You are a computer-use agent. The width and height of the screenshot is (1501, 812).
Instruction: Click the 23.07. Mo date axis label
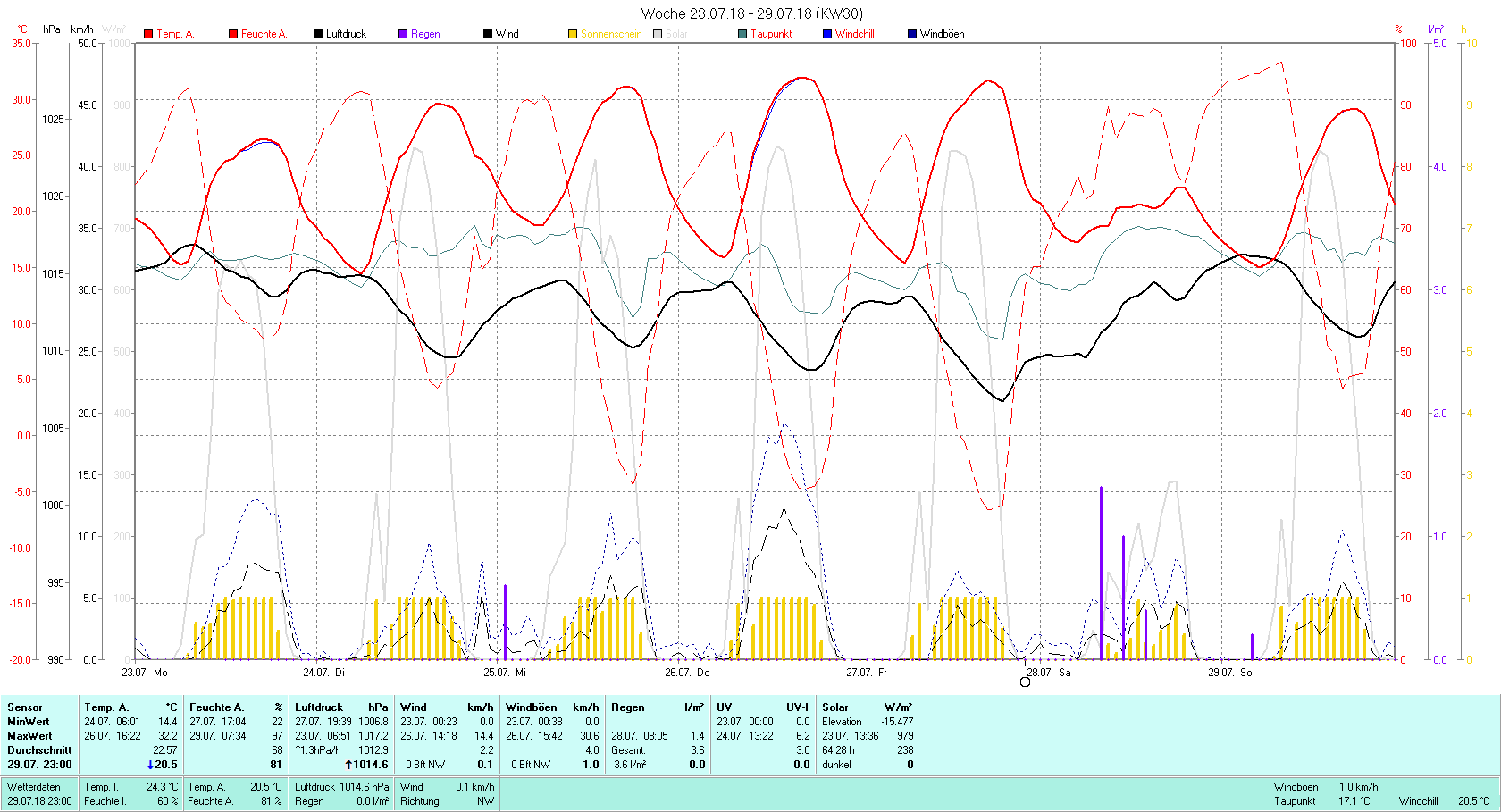pyautogui.click(x=145, y=672)
